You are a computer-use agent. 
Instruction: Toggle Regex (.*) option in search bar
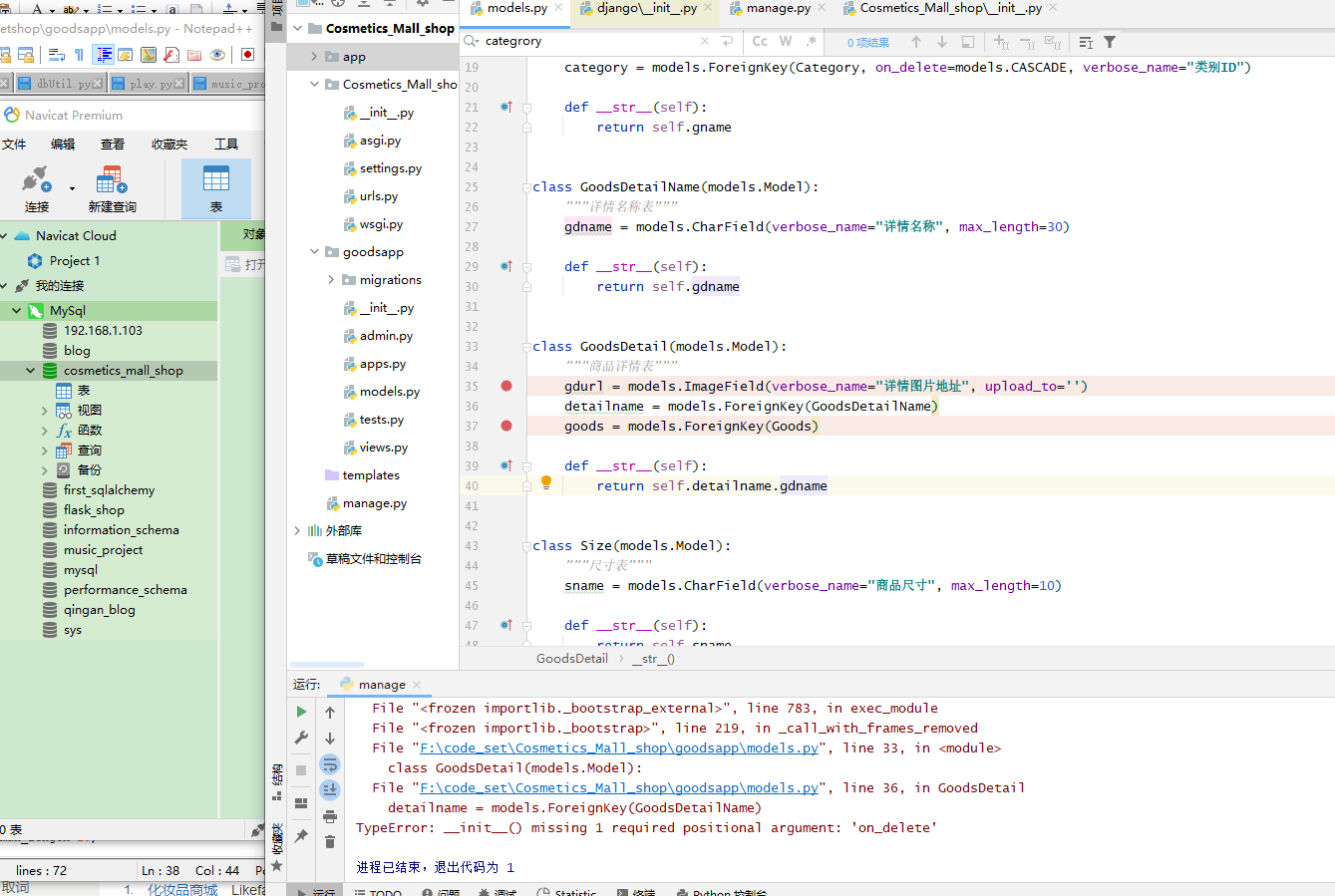coord(812,41)
